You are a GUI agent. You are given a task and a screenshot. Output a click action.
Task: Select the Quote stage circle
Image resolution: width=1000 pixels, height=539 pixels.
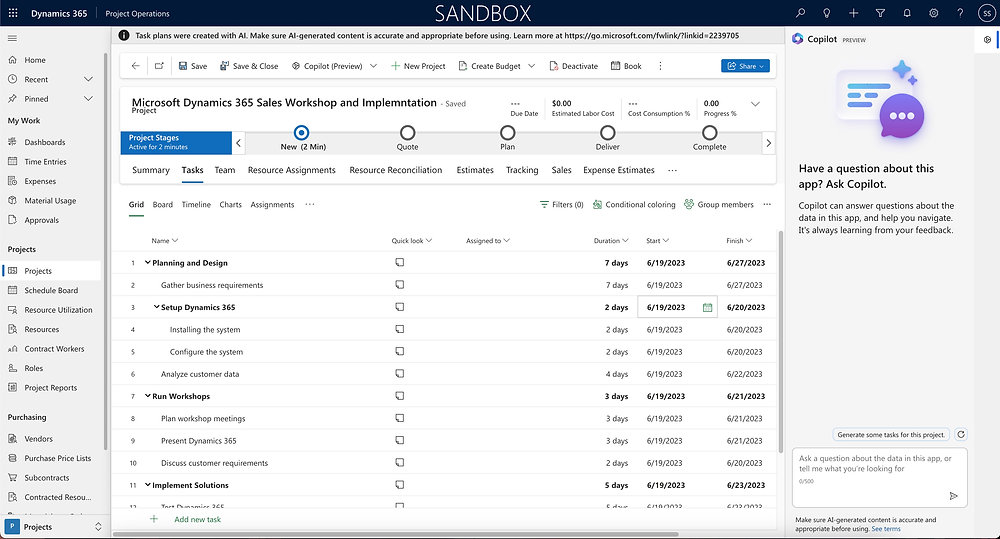tap(408, 133)
